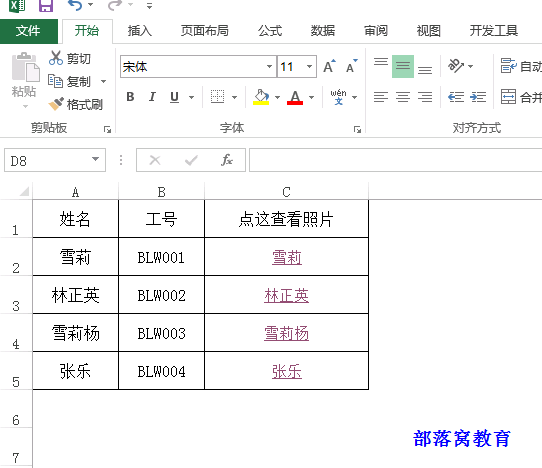This screenshot has width=542, height=468.
Task: Open font settings dialog launcher
Action: [357, 129]
